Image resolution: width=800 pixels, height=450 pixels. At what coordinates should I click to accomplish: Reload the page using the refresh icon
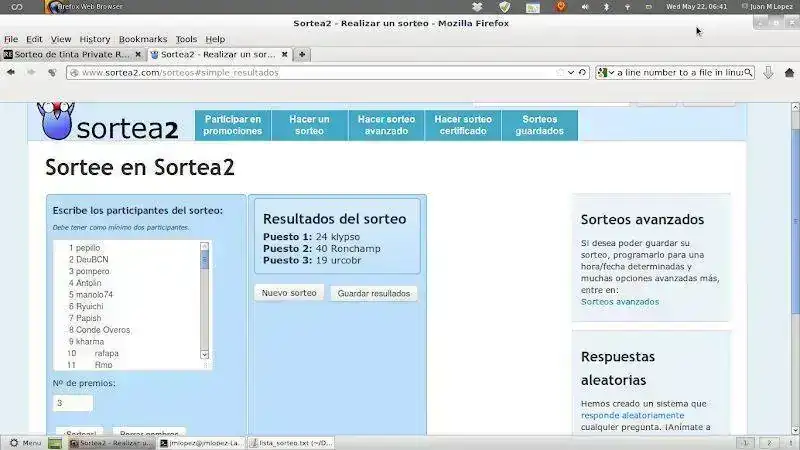(x=582, y=72)
